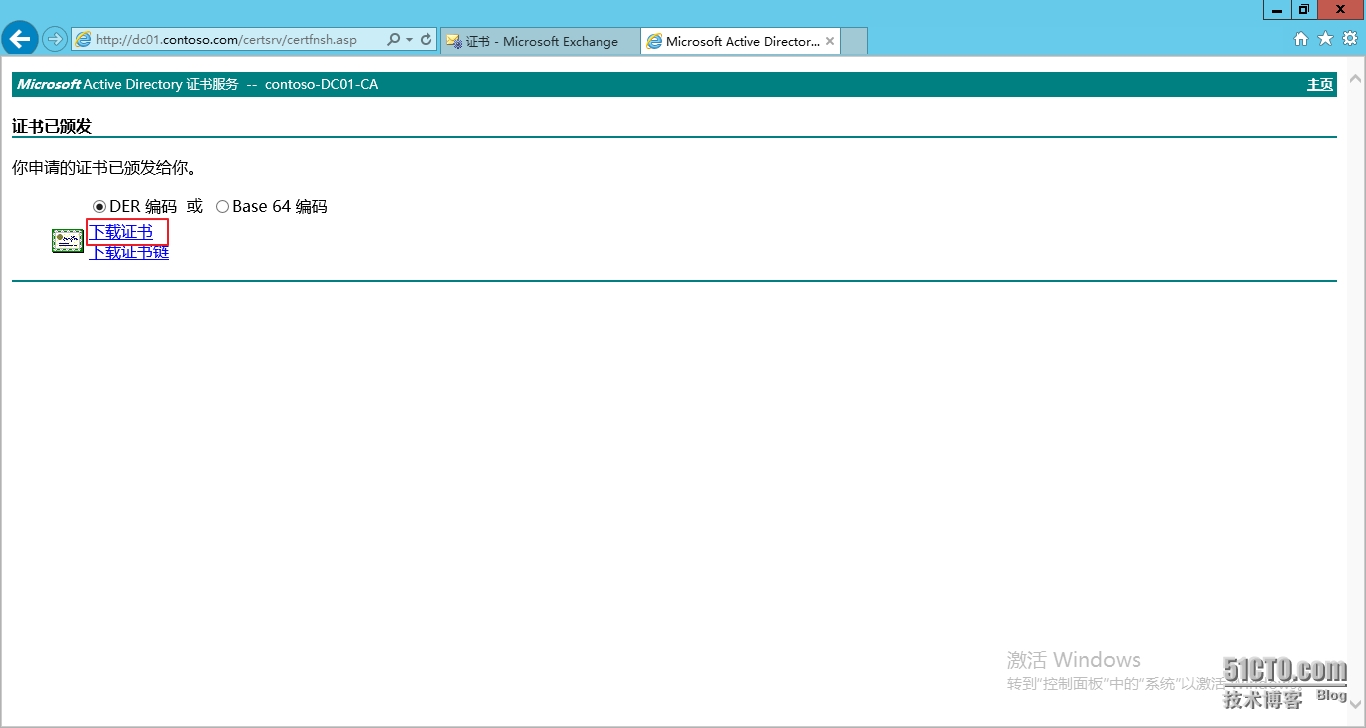Expand the address bar search dropdown arrow
1366x728 pixels.
pyautogui.click(x=409, y=40)
